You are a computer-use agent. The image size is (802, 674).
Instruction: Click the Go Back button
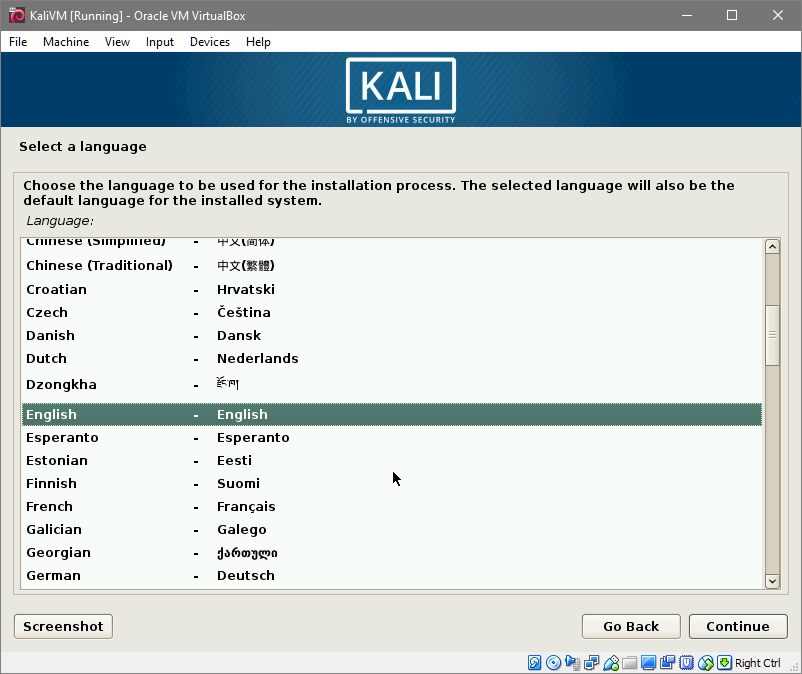click(631, 626)
